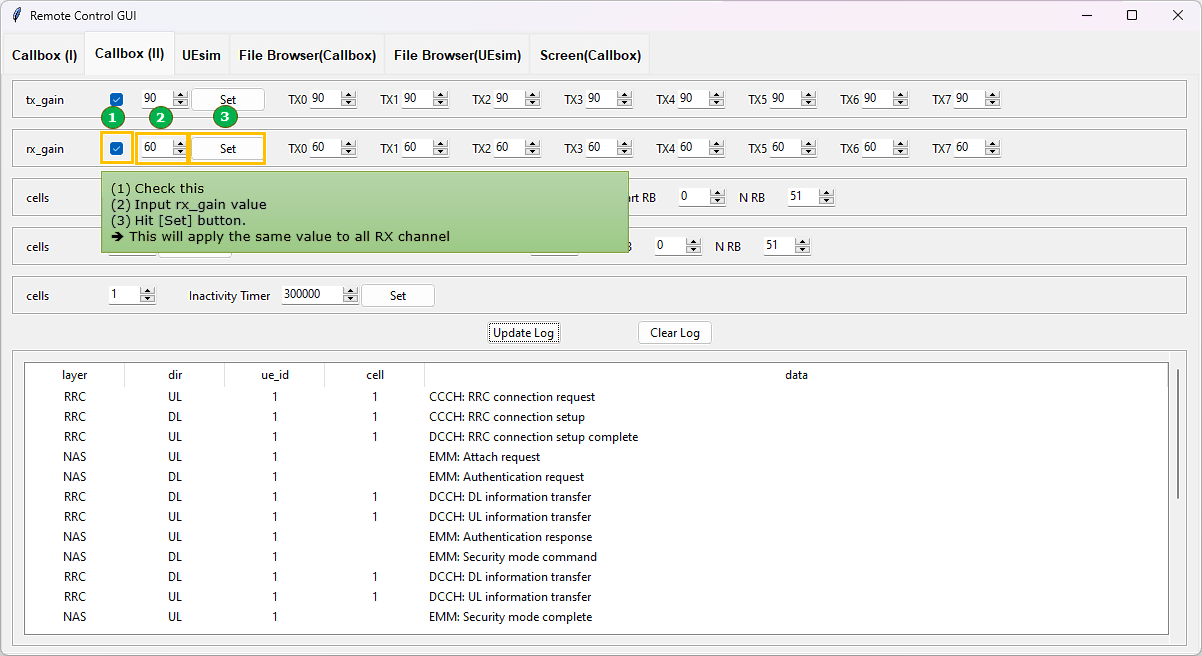Go to the File Browser(UEsim) tab
Screen dimensions: 1202x656
[x=457, y=55]
